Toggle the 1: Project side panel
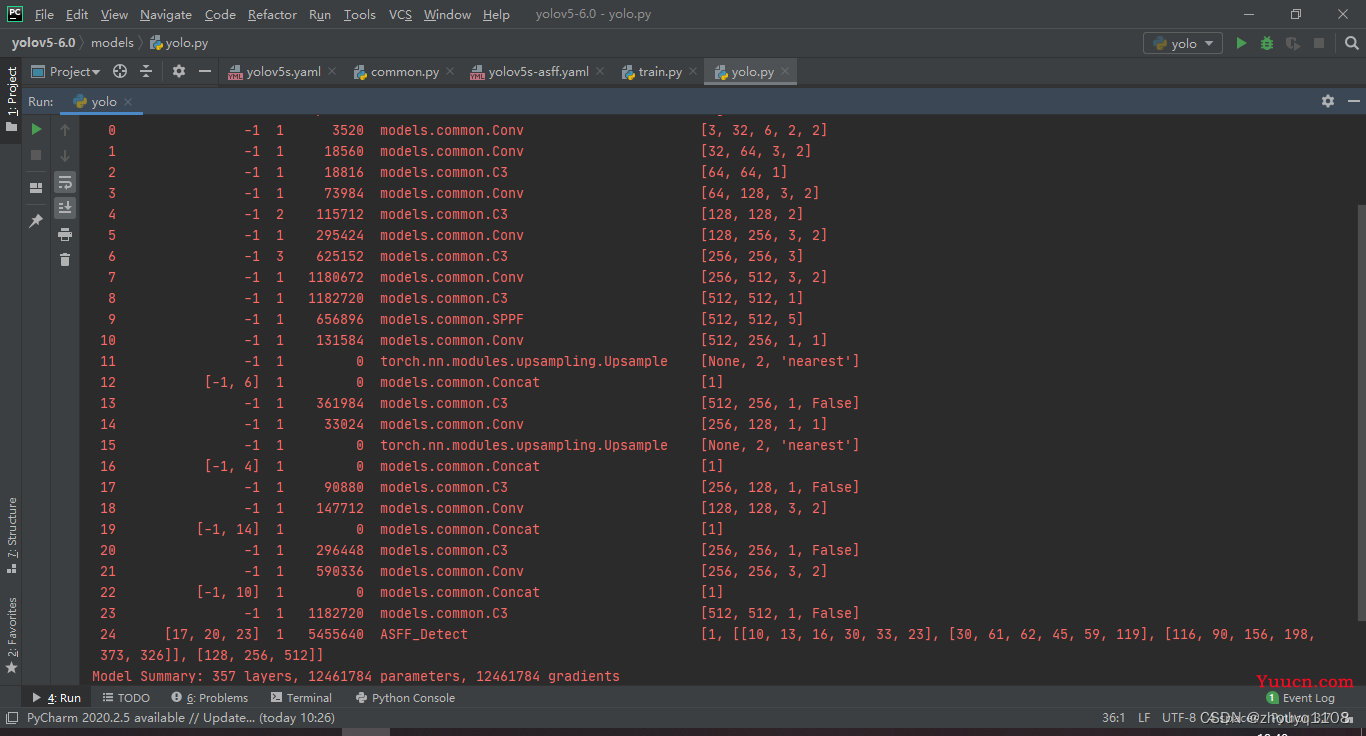The image size is (1366, 736). [x=11, y=99]
